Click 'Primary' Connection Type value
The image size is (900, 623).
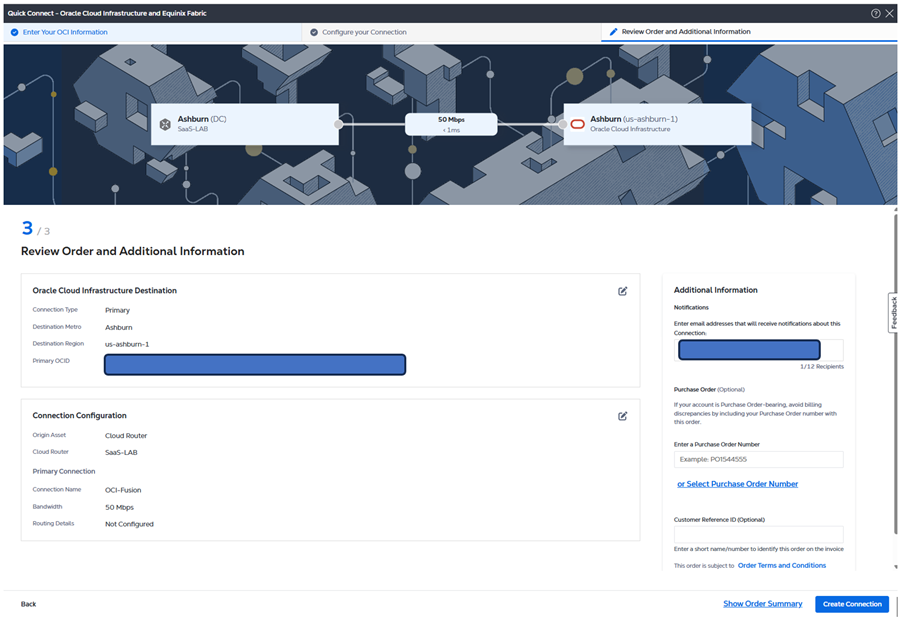click(x=117, y=311)
